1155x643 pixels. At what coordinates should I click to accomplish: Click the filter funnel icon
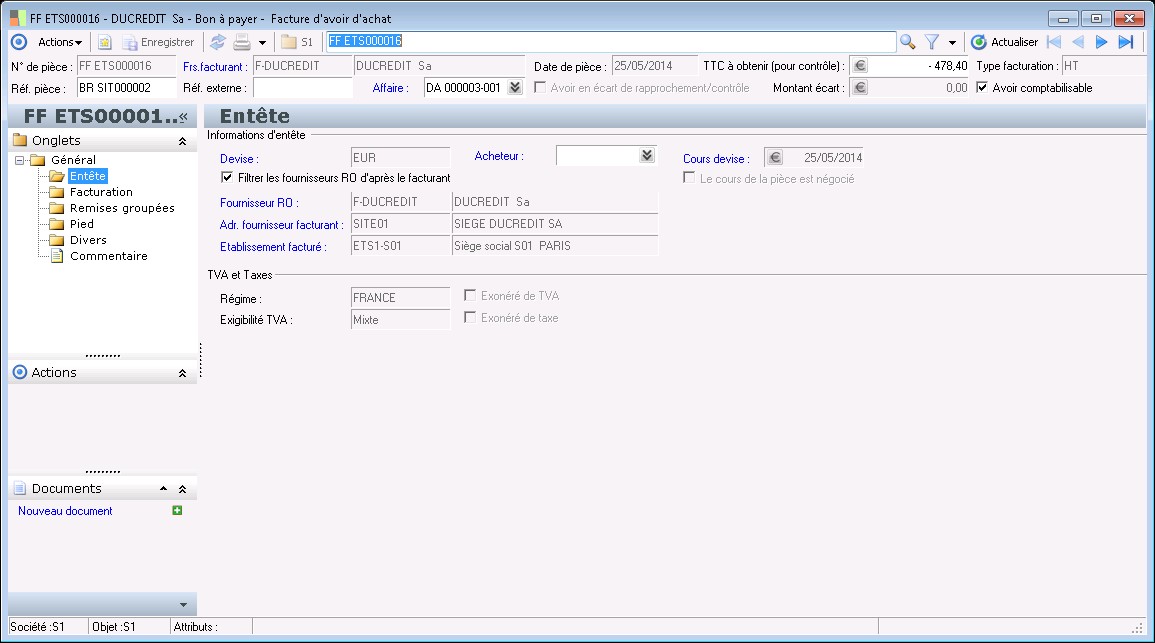[x=931, y=42]
